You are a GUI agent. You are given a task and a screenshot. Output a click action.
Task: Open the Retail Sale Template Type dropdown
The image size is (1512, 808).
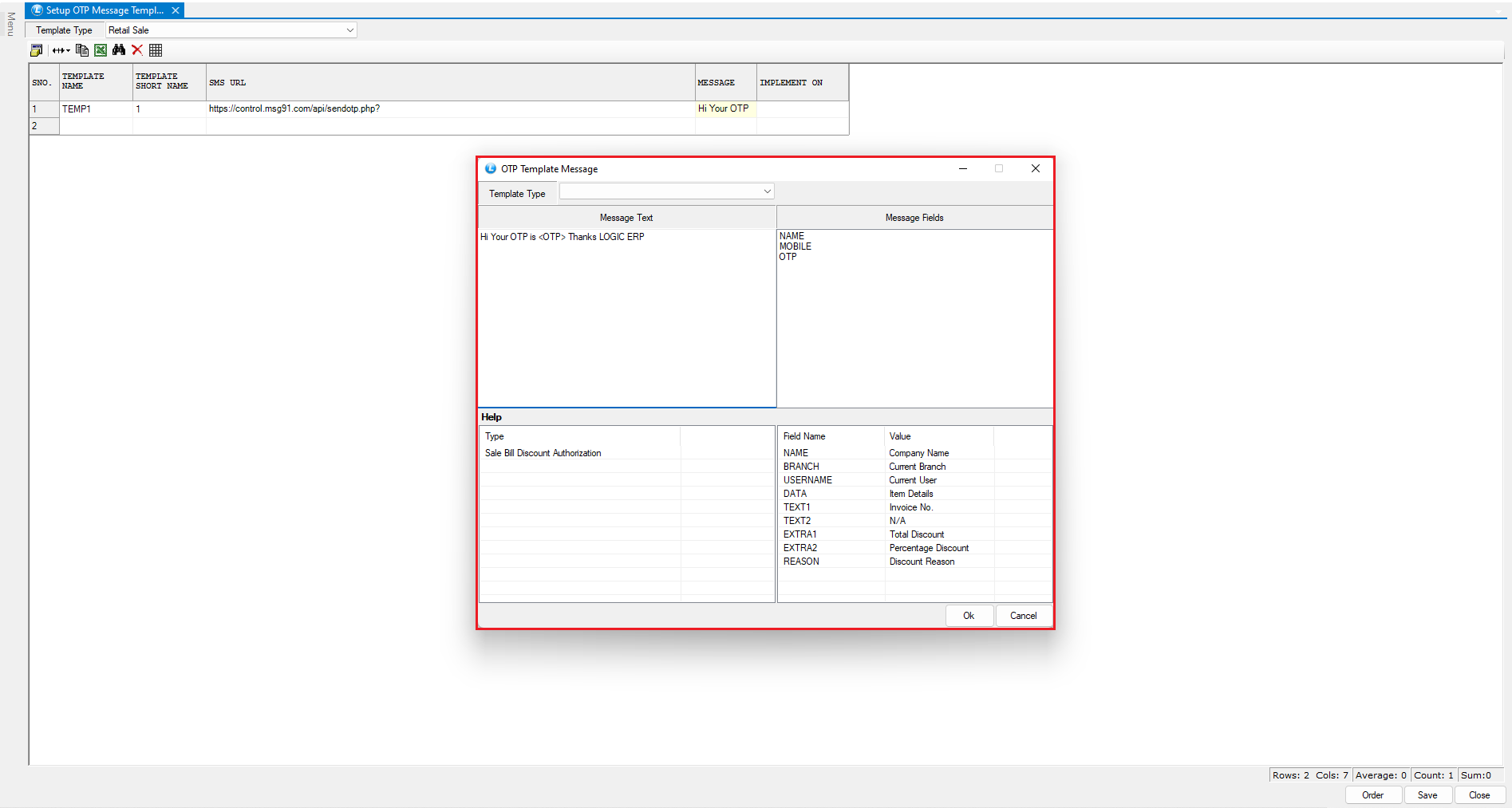(349, 30)
